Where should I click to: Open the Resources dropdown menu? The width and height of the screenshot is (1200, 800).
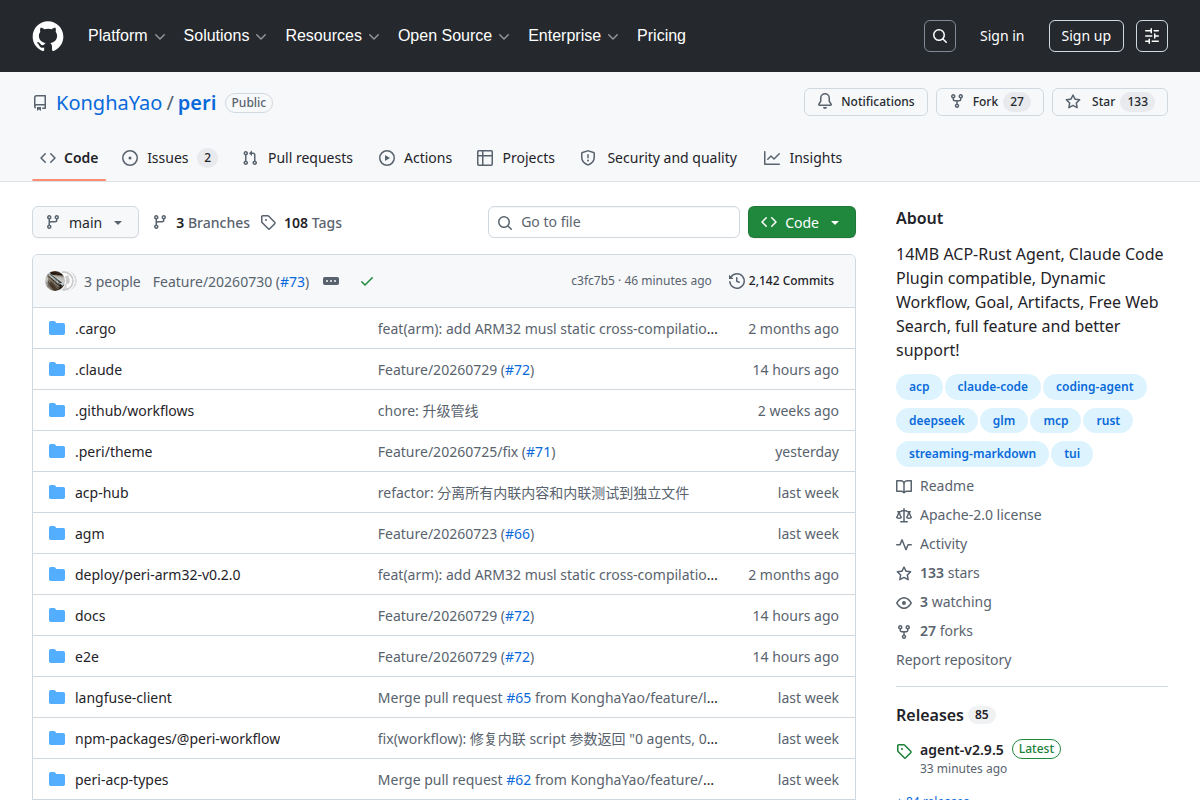pyautogui.click(x=332, y=36)
